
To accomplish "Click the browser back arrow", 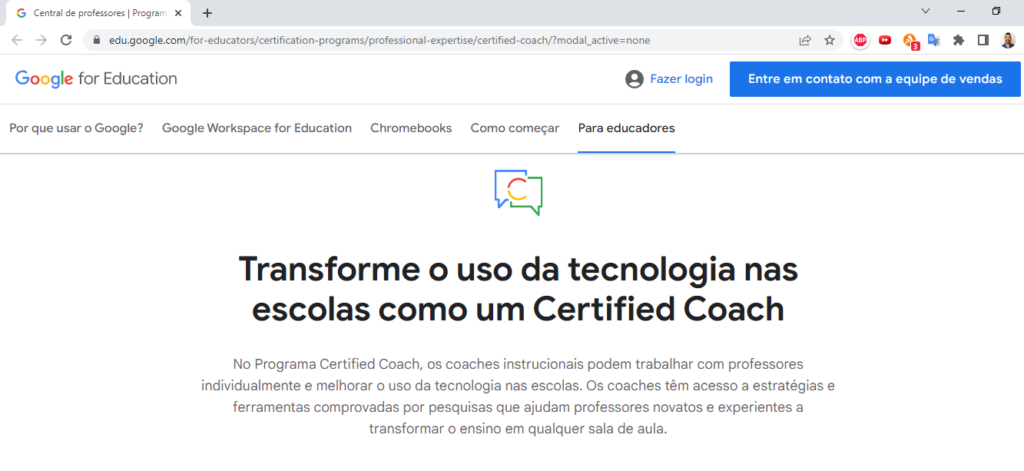I will (17, 40).
